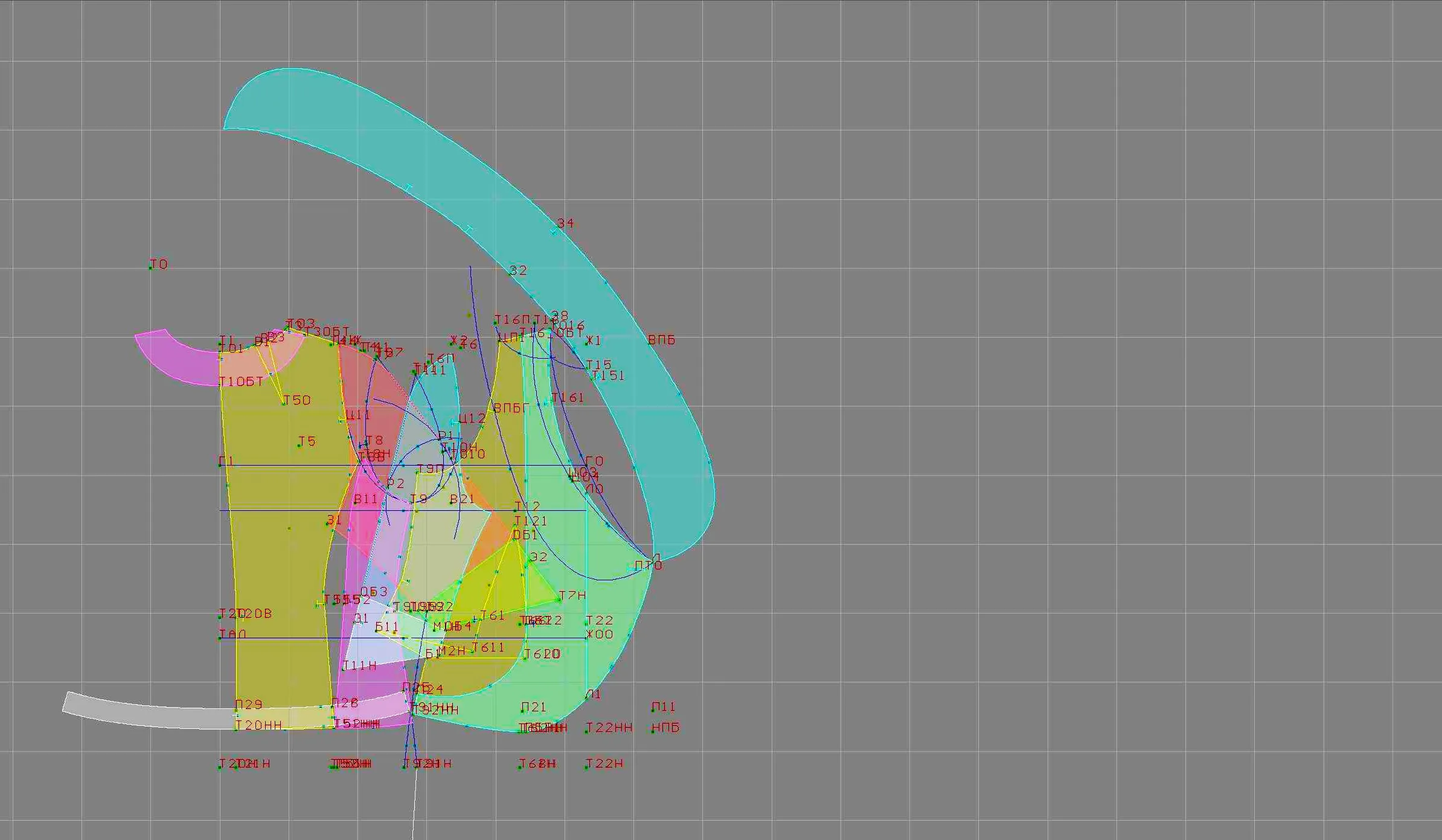Select point label Ж00
Image resolution: width=1442 pixels, height=840 pixels.
(x=600, y=634)
